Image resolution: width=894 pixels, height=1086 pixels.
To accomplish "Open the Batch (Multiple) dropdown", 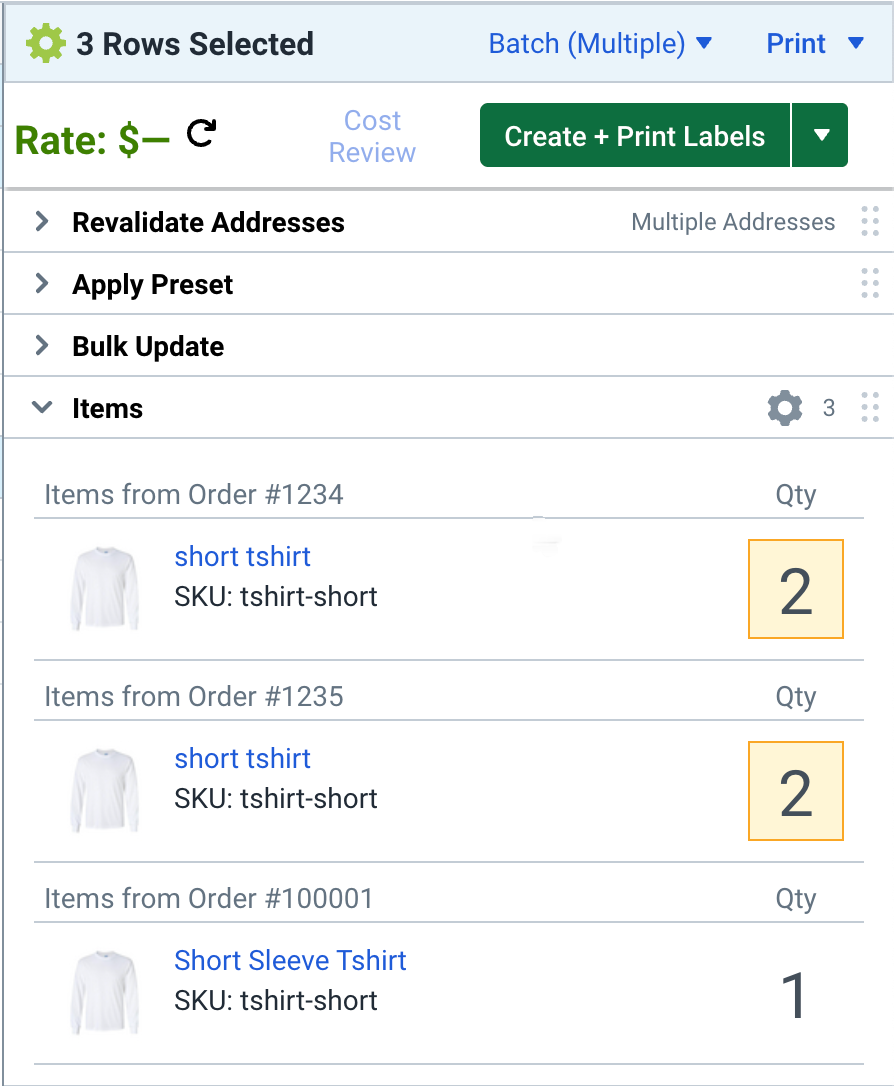I will pos(599,43).
